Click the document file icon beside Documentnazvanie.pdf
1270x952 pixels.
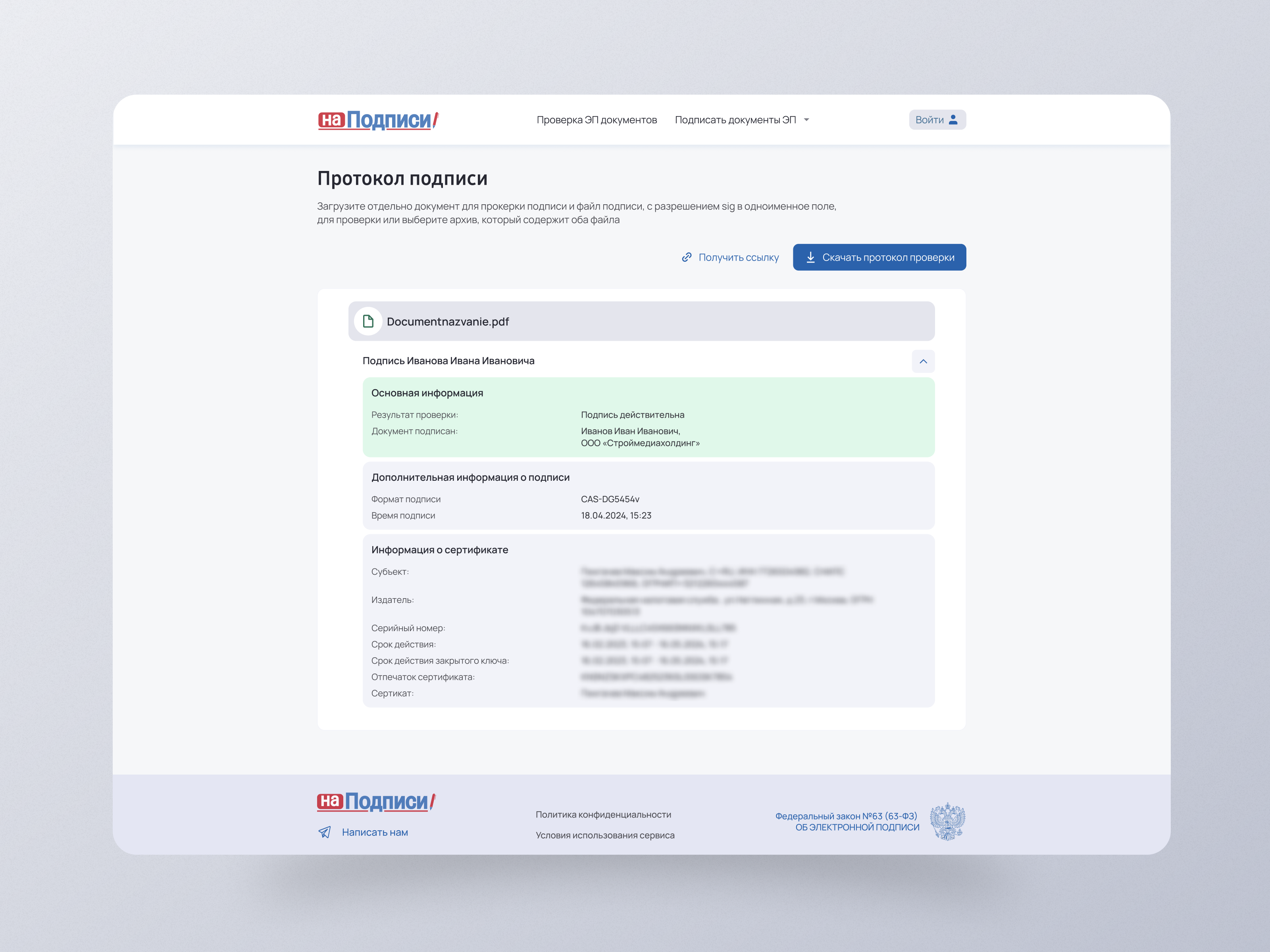point(368,321)
